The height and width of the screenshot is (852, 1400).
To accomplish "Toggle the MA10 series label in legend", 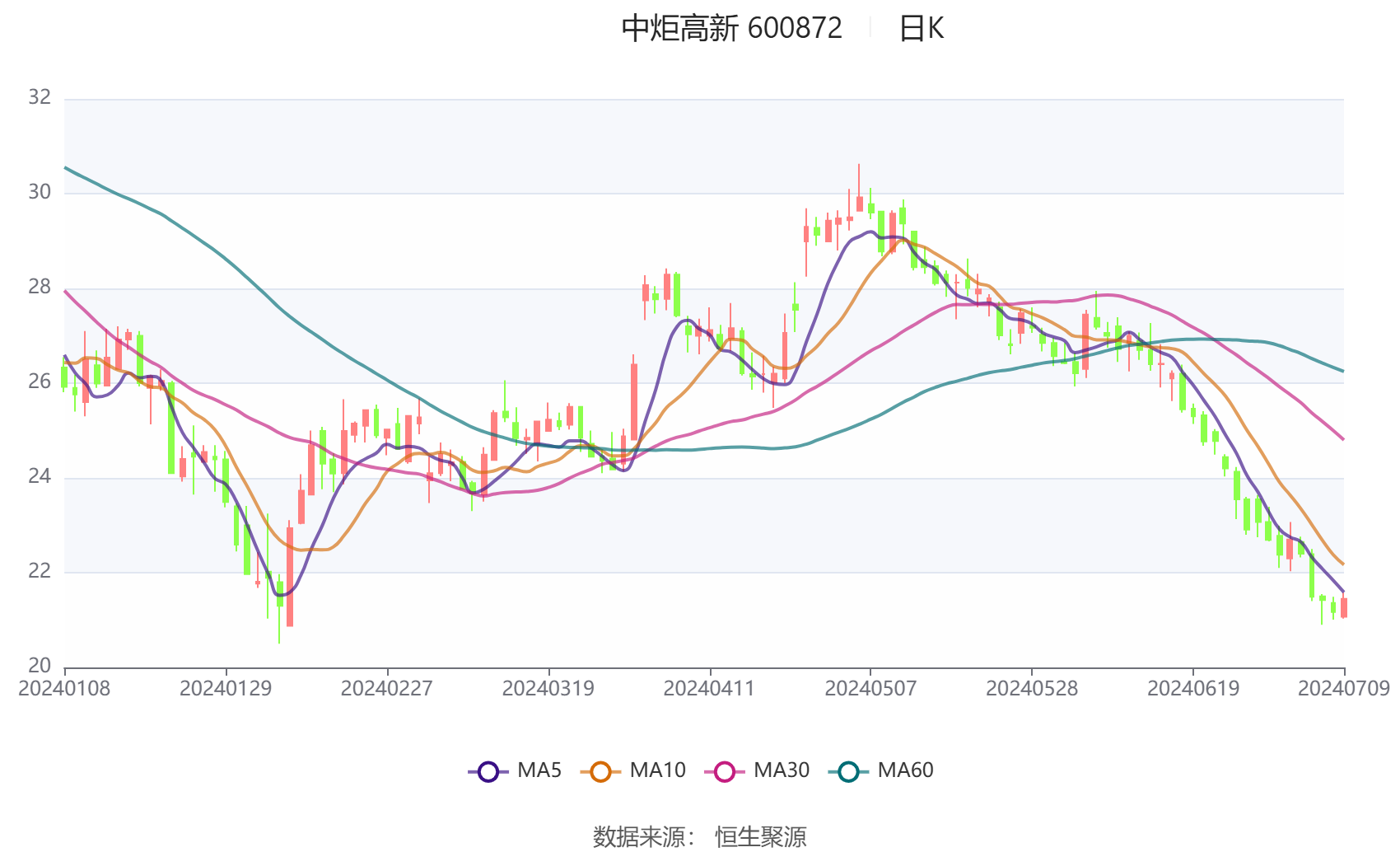I will 657,770.
